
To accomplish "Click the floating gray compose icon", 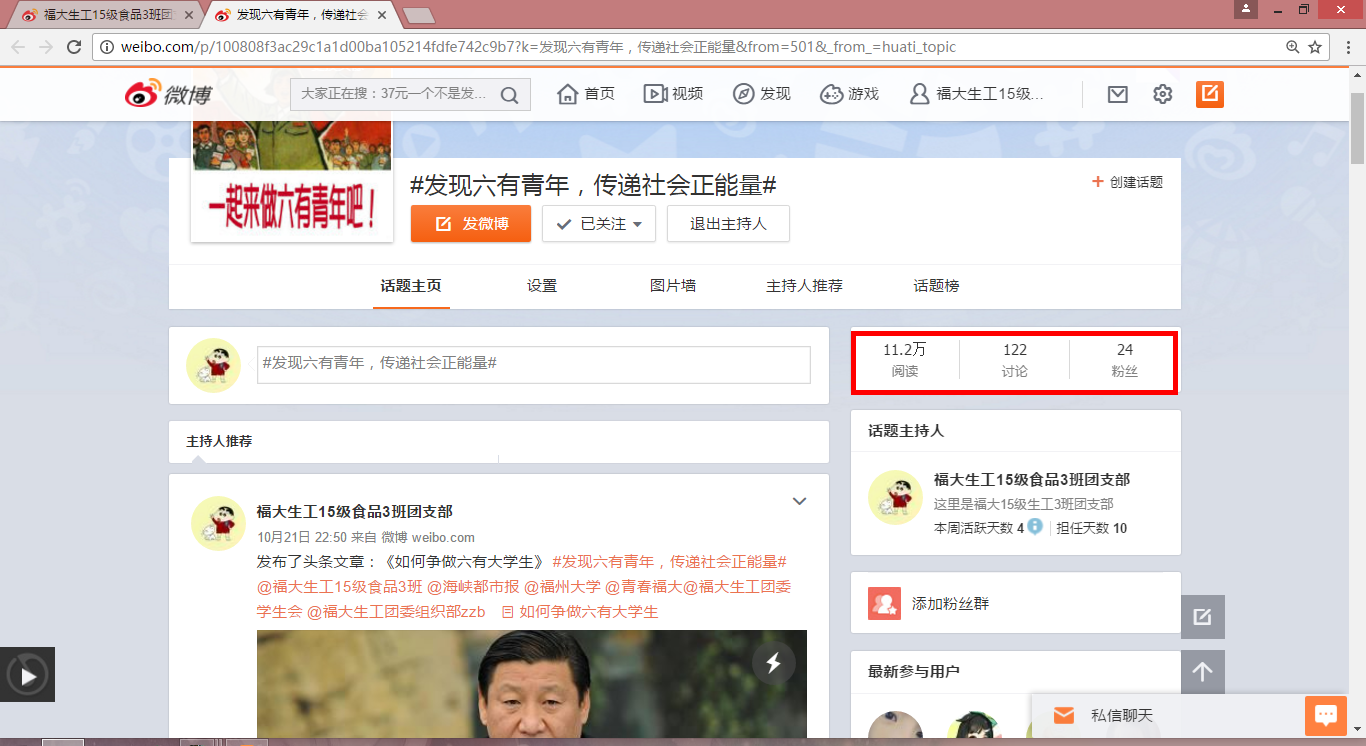I will click(x=1202, y=617).
